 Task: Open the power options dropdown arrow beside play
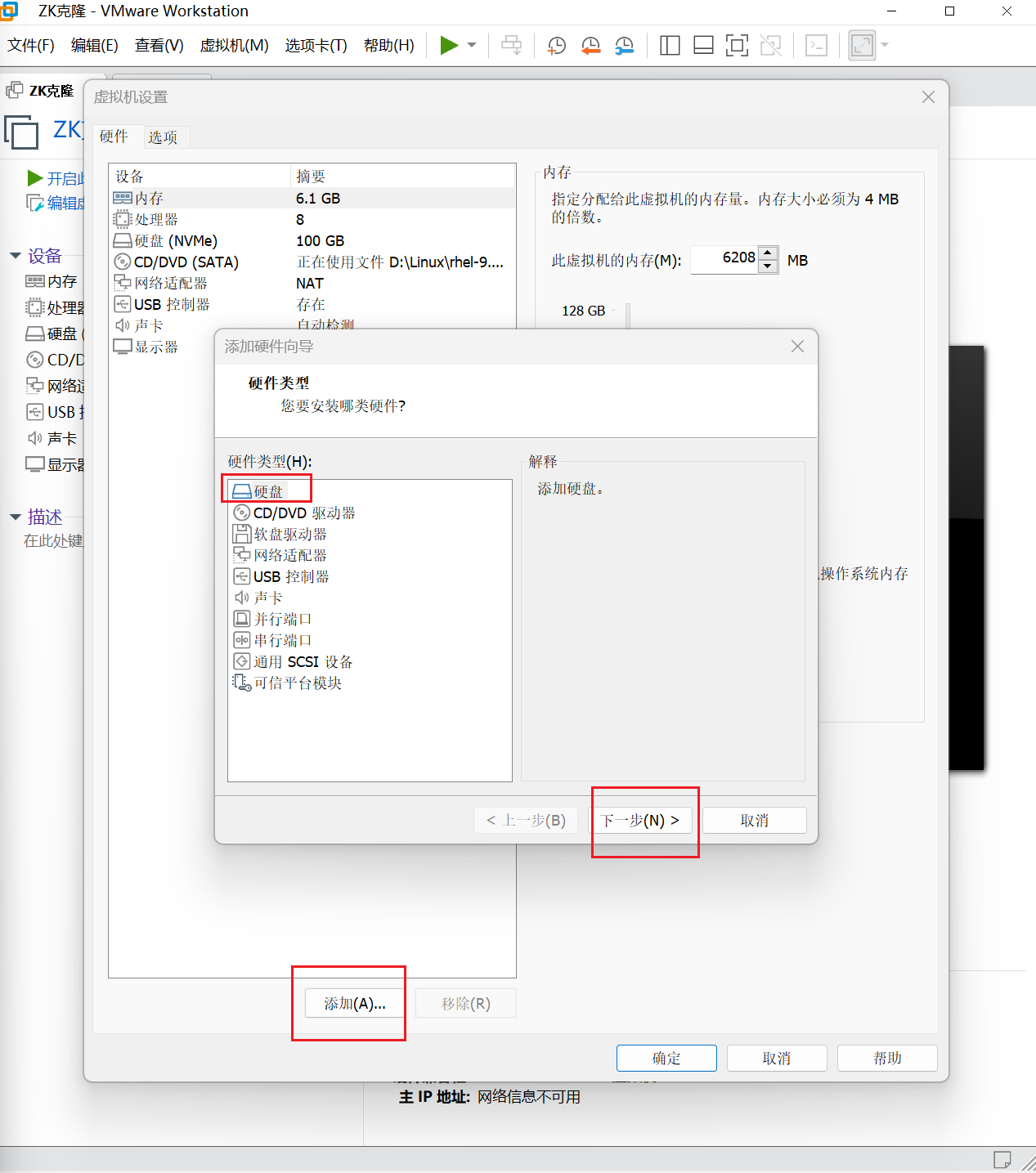click(472, 45)
